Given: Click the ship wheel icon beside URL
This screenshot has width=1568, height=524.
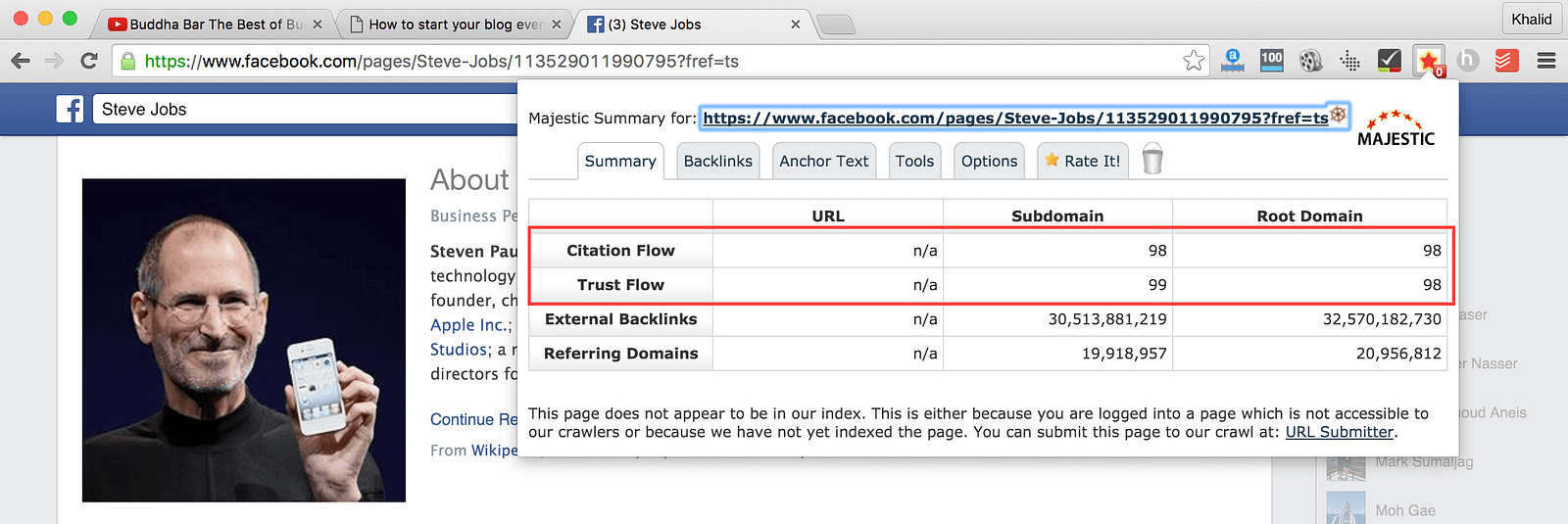Looking at the screenshot, I should (x=1338, y=116).
